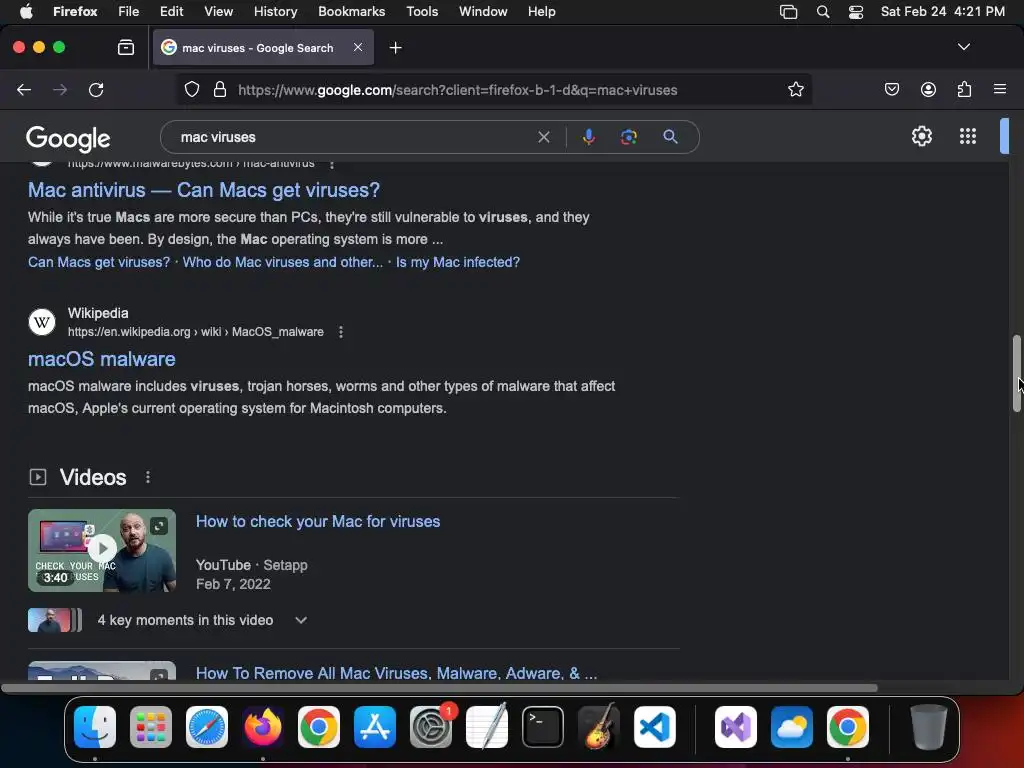Open the View menu
The image size is (1024, 768).
click(x=218, y=12)
